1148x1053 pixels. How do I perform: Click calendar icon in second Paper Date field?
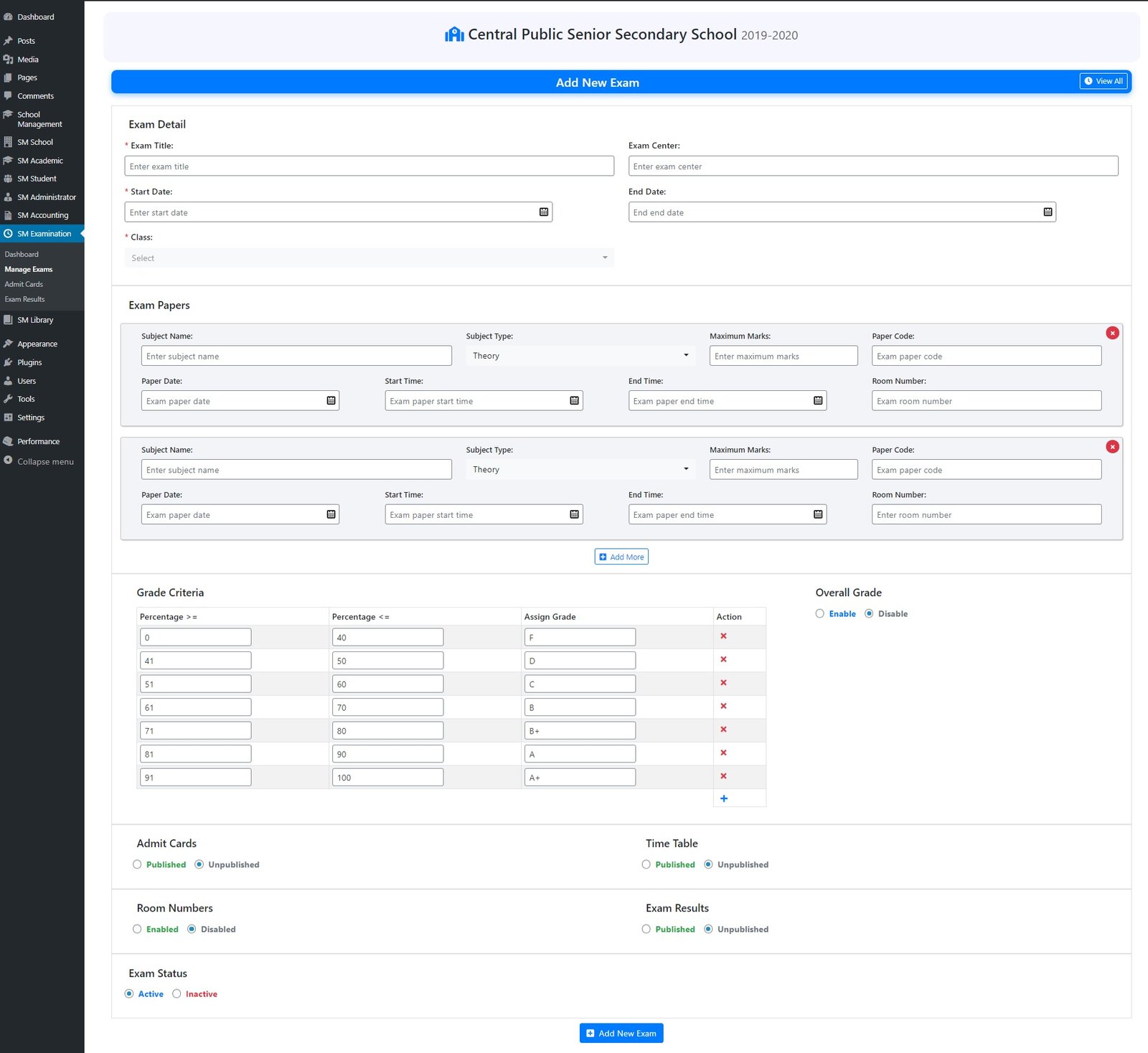tap(331, 514)
